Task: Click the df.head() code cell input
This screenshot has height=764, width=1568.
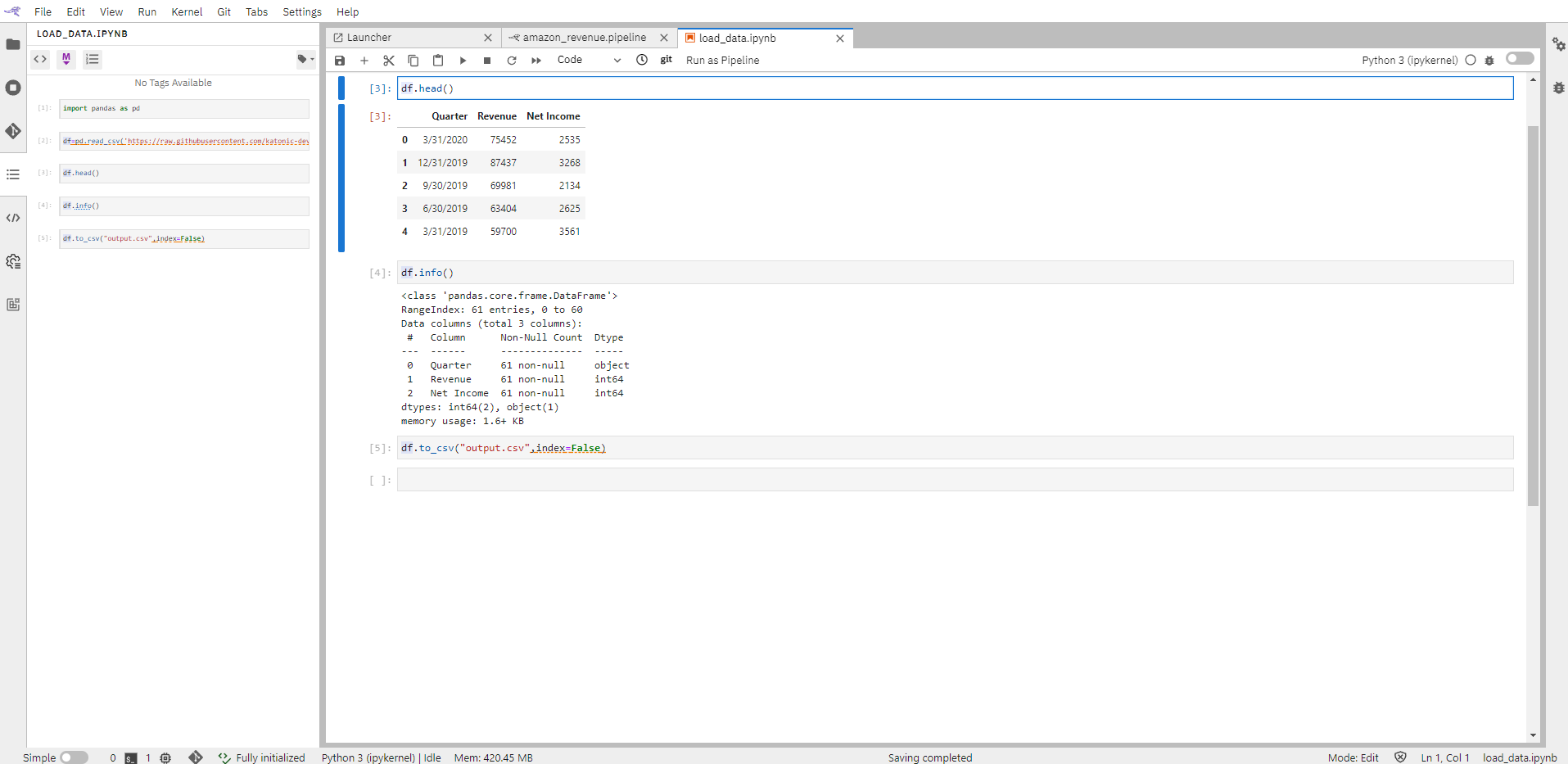Action: pos(955,88)
